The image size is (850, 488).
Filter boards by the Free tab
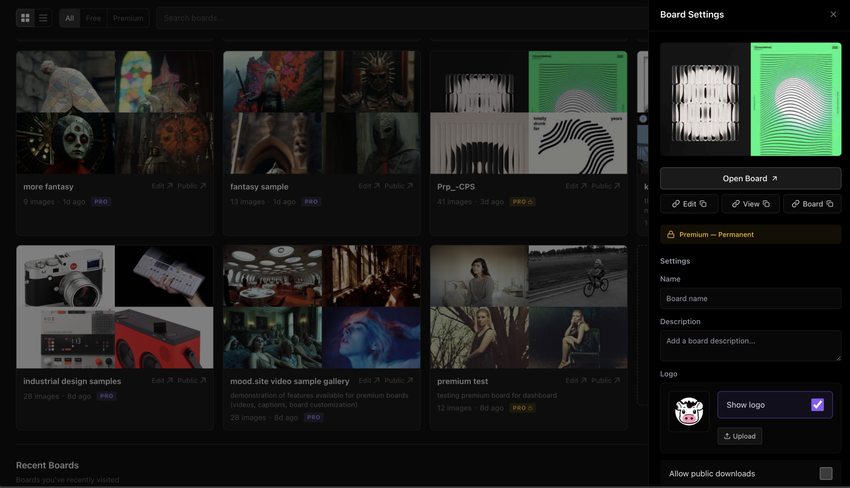coord(93,18)
